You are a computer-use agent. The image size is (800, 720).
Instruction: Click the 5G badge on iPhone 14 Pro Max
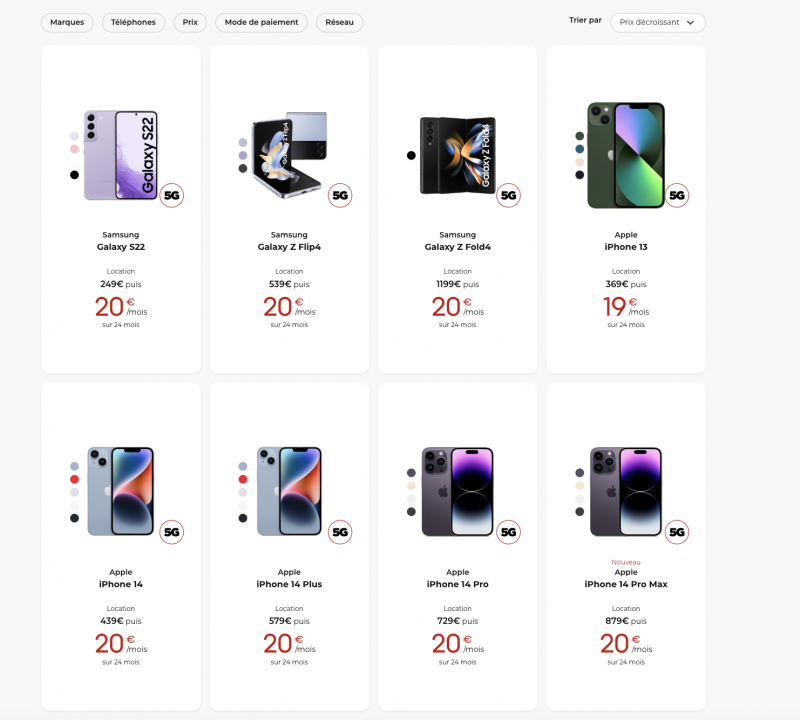677,533
